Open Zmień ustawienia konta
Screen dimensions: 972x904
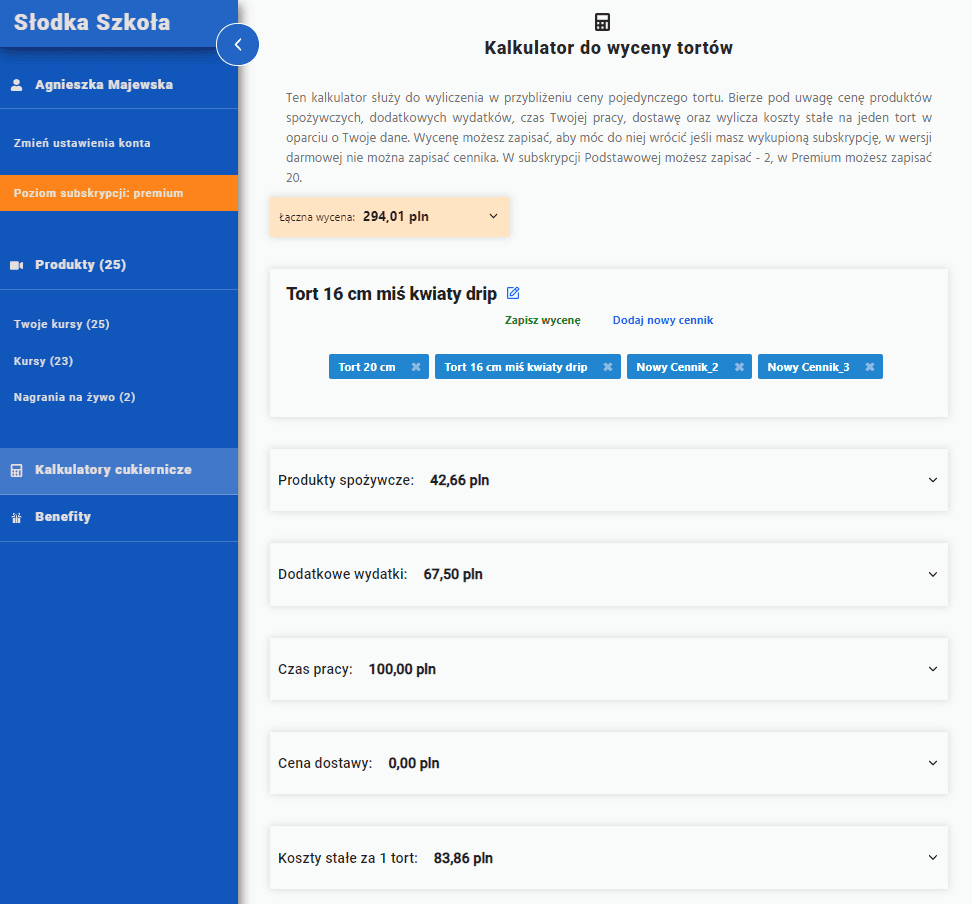[x=82, y=143]
